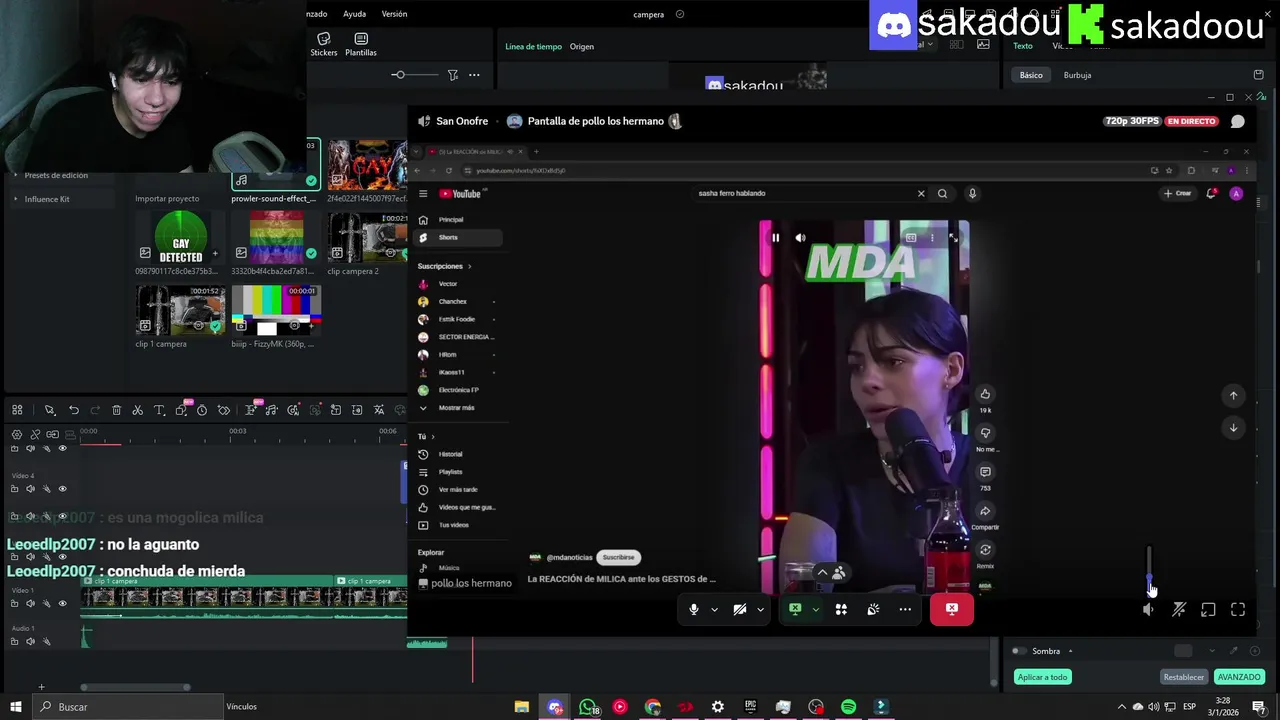Select biiip FizzyMK media thumbnail
This screenshot has width=1280, height=720.
coord(276,310)
